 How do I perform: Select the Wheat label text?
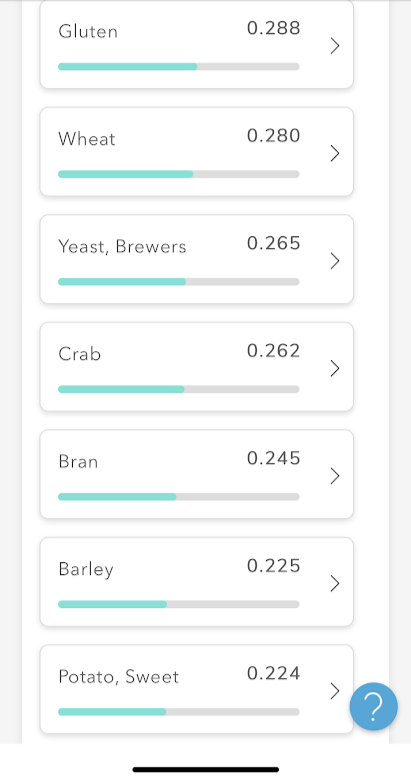87,139
